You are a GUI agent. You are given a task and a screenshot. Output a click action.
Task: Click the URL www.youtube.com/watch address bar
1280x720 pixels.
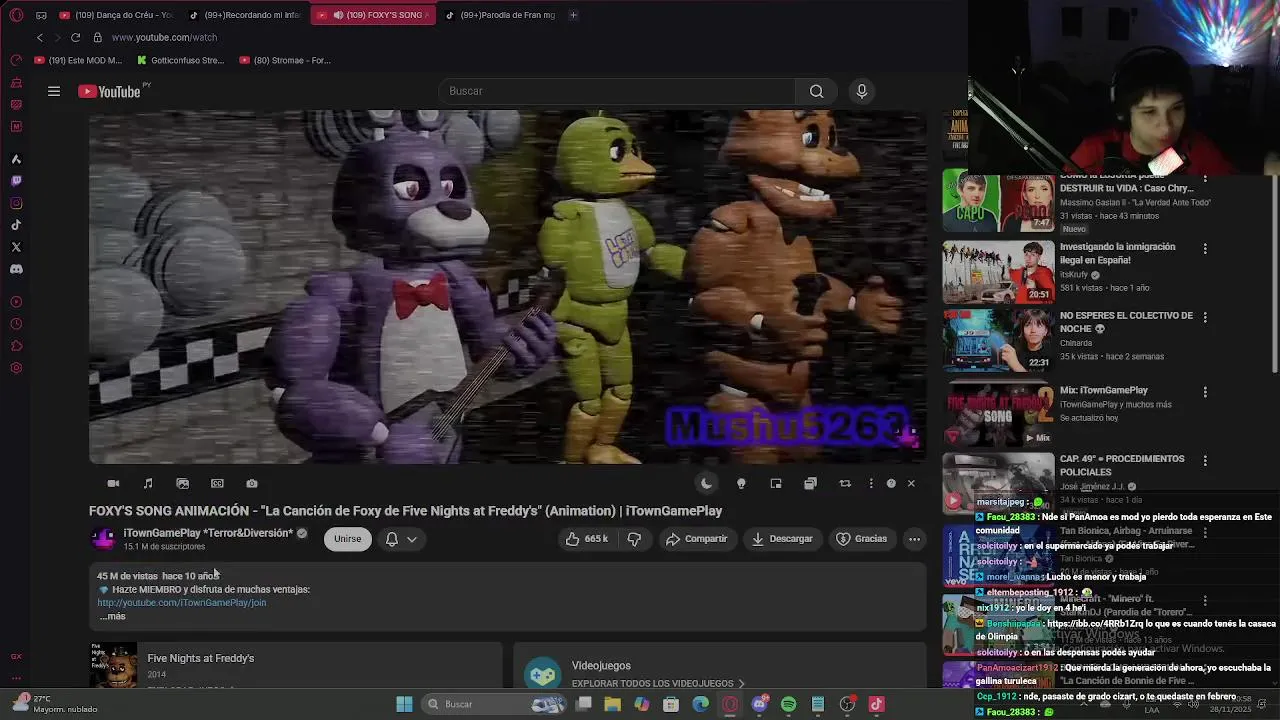click(164, 37)
